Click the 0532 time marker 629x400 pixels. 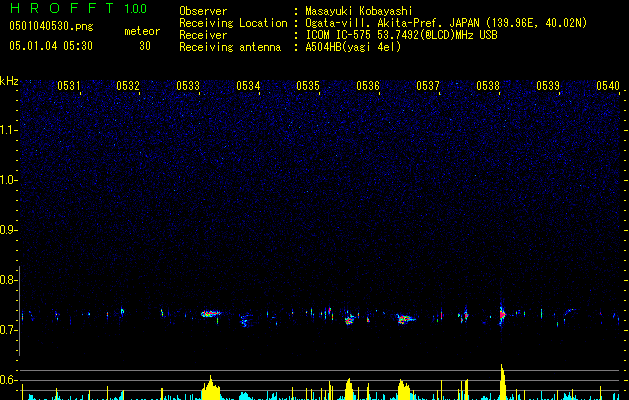click(128, 86)
